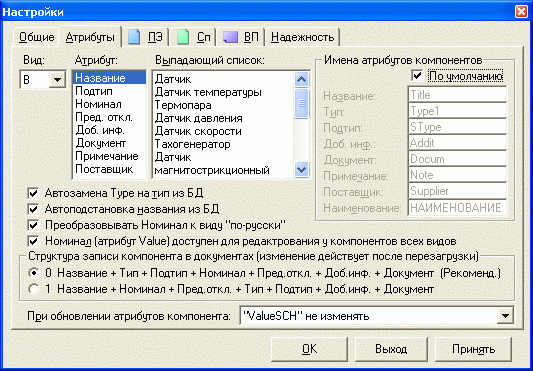Click the Примечание field containing Note
Screen dimensions: 533x371
(x=457, y=175)
